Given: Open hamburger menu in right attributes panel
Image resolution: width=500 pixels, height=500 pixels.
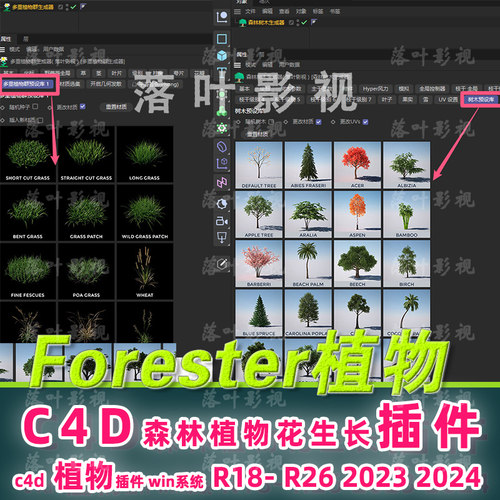Looking at the screenshot, I should 238,65.
